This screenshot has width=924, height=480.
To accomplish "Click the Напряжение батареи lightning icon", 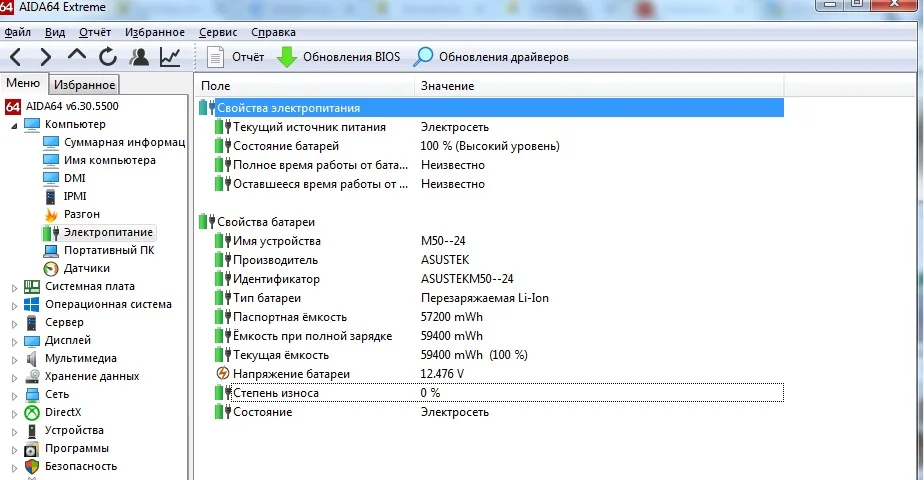I will coord(223,373).
